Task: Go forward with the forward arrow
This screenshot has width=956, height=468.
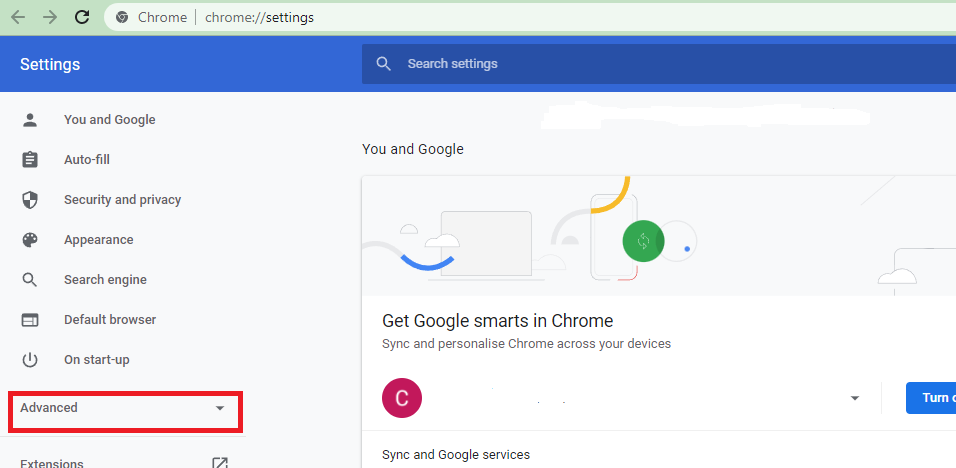Action: point(50,18)
